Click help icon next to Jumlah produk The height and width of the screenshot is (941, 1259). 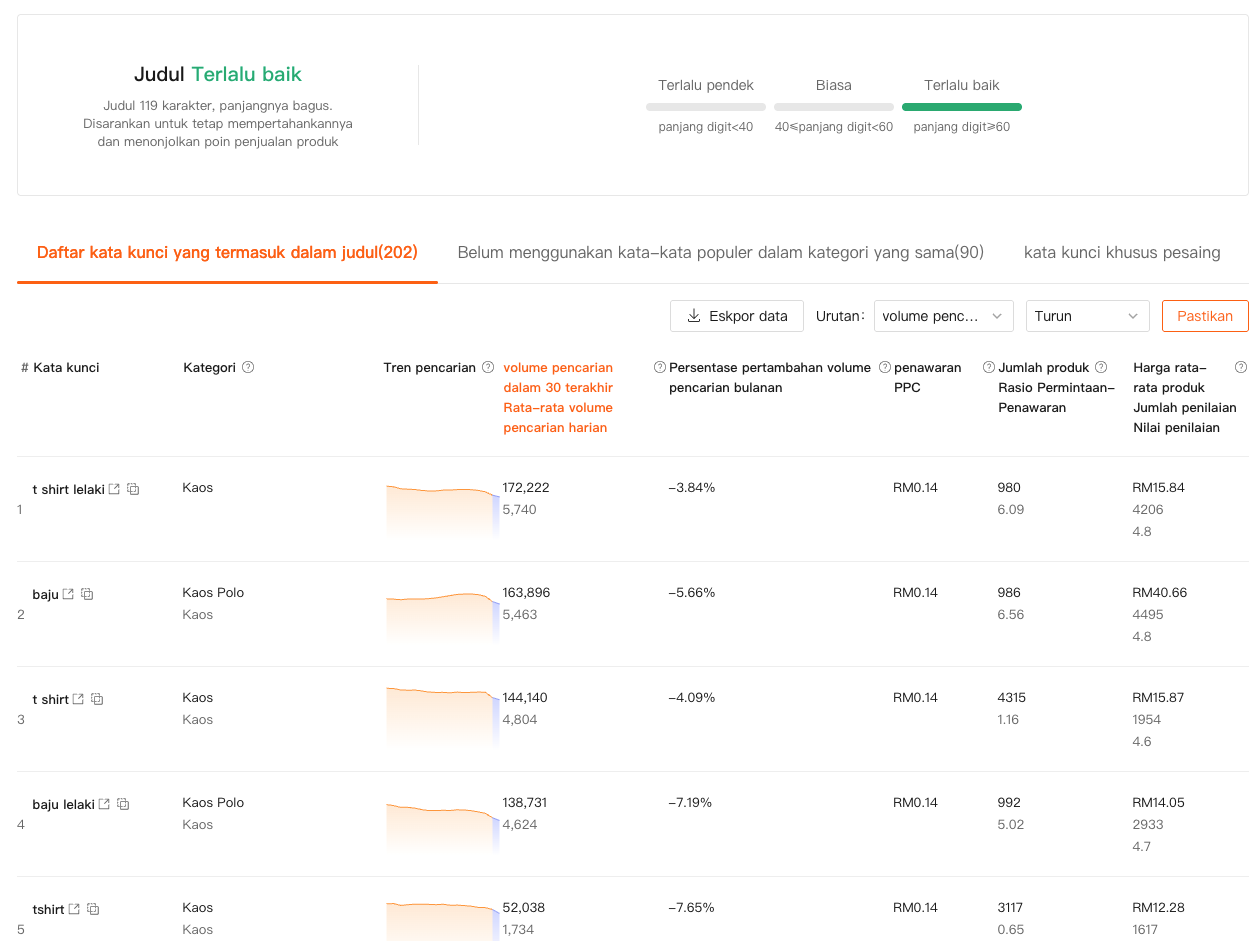[x=1101, y=367]
